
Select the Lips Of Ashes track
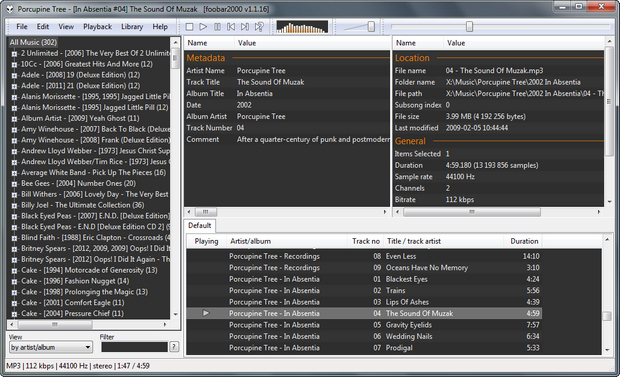click(x=364, y=302)
